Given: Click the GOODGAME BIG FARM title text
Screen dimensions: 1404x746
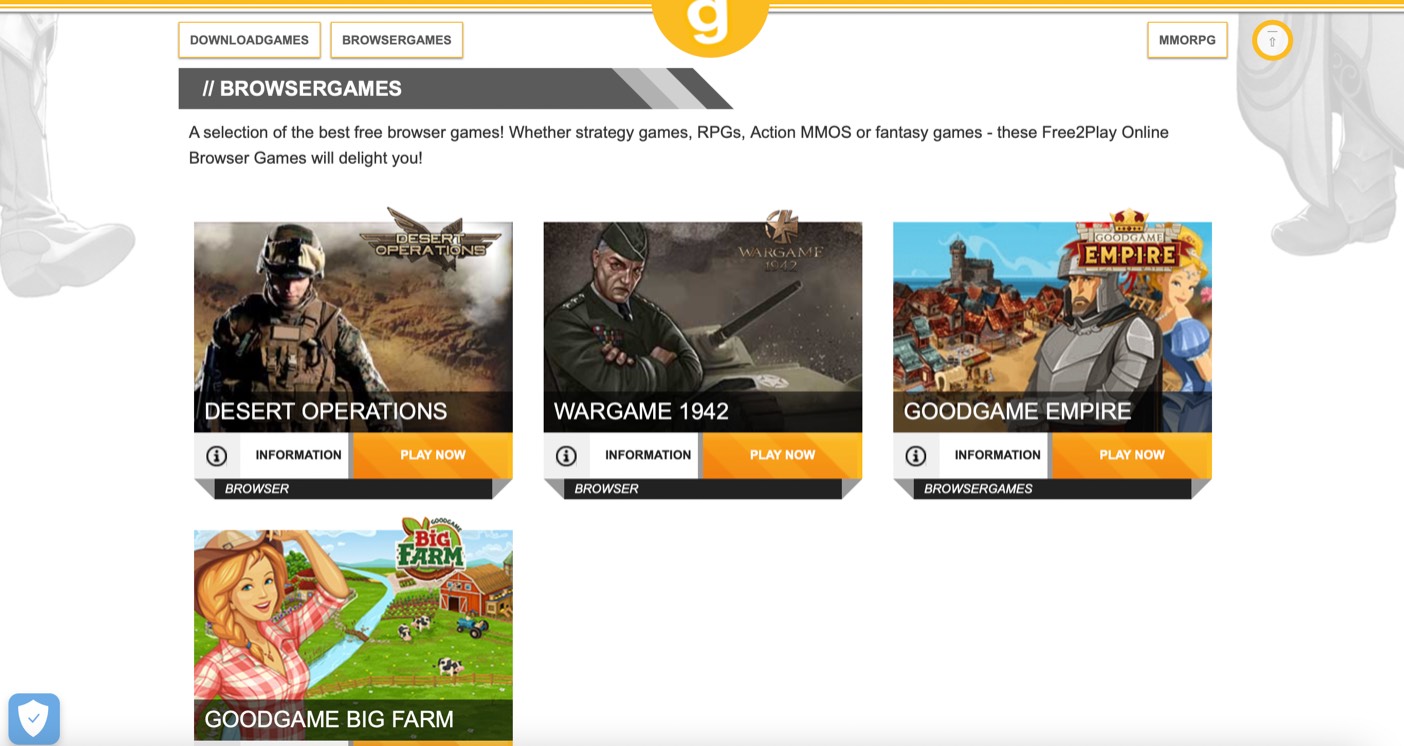Looking at the screenshot, I should 329,719.
